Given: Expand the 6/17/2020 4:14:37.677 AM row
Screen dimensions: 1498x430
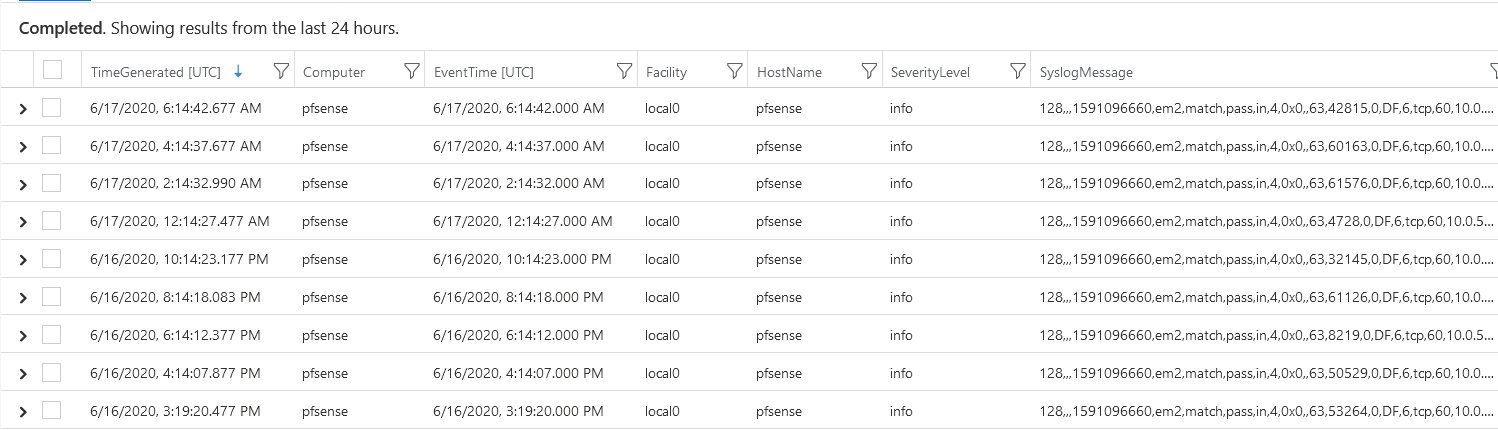Looking at the screenshot, I should point(22,146).
